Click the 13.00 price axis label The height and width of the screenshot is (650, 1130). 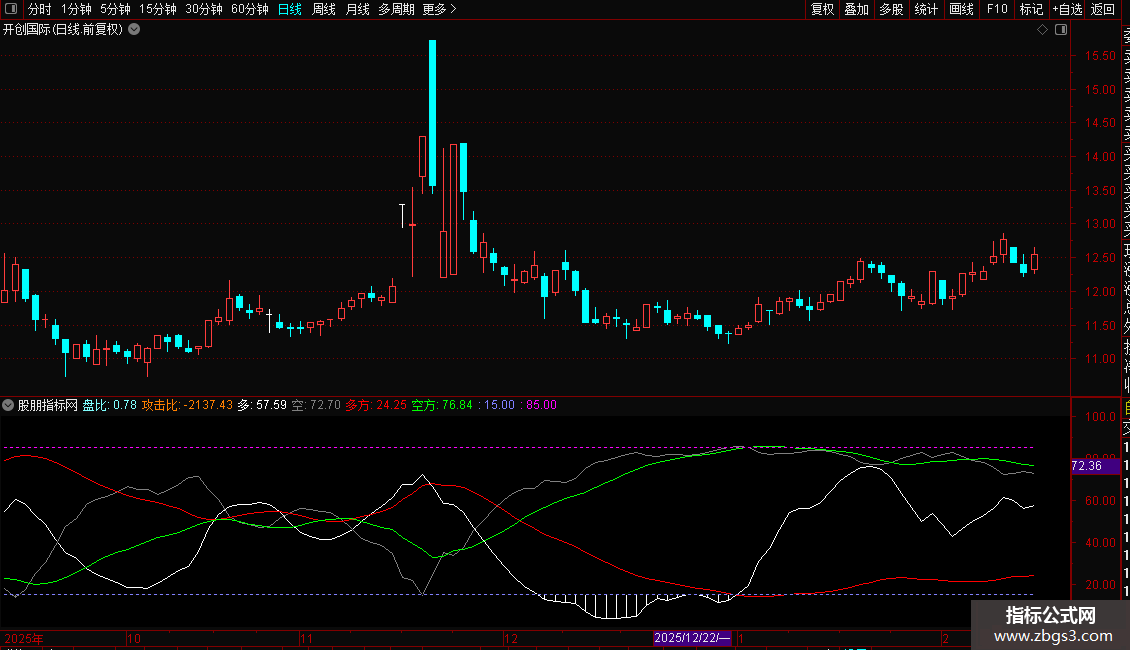point(1100,224)
